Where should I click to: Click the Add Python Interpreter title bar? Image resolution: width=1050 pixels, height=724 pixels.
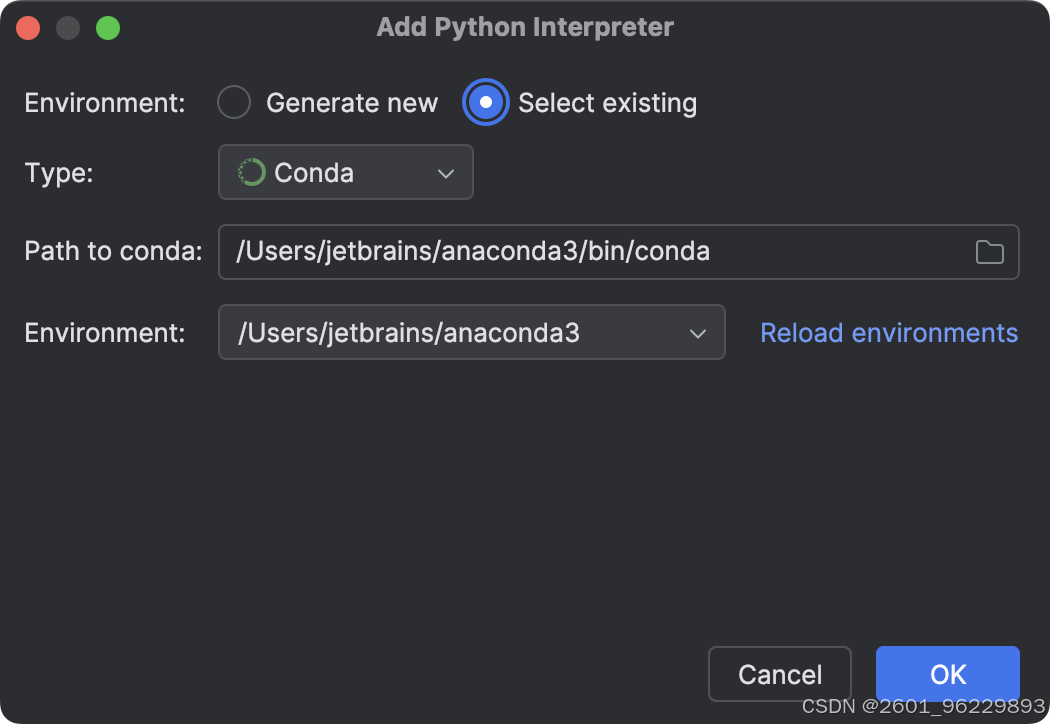[x=525, y=27]
